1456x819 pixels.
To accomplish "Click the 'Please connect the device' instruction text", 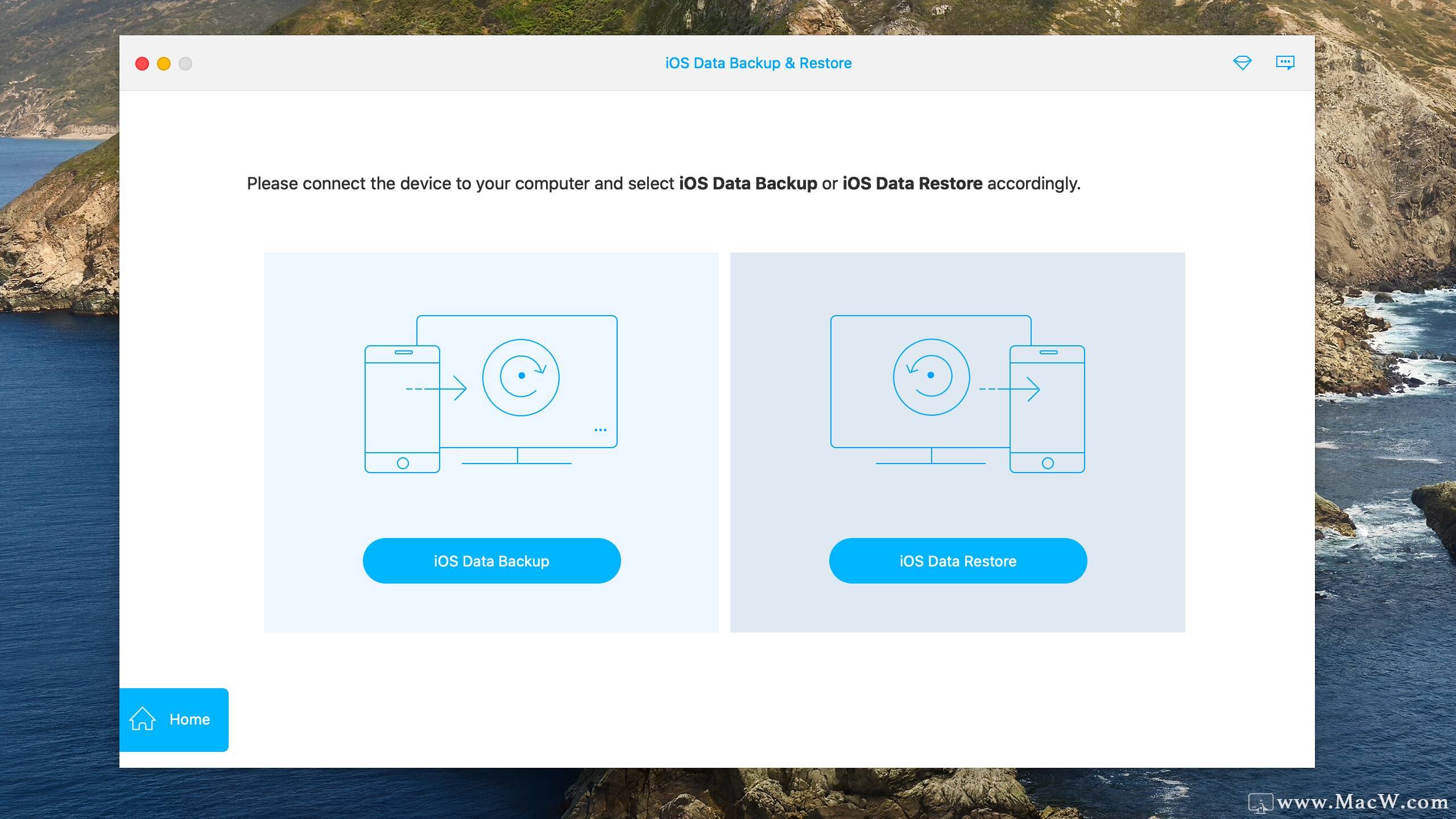I will pos(663,184).
